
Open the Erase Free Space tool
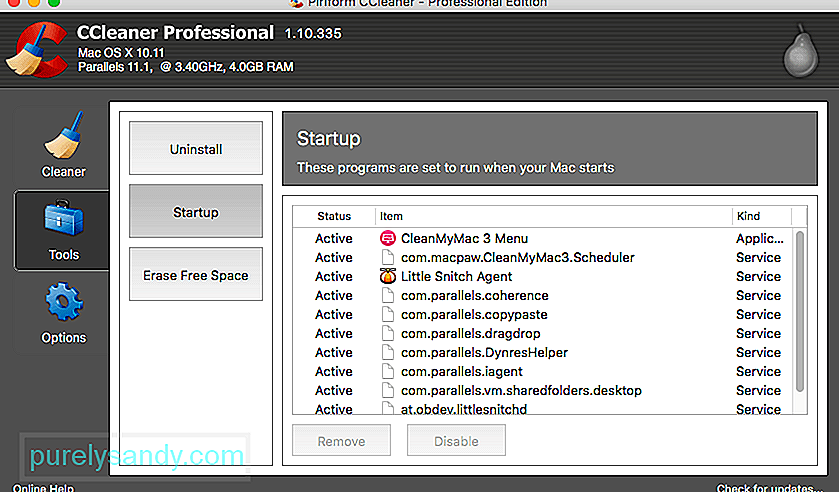click(196, 274)
